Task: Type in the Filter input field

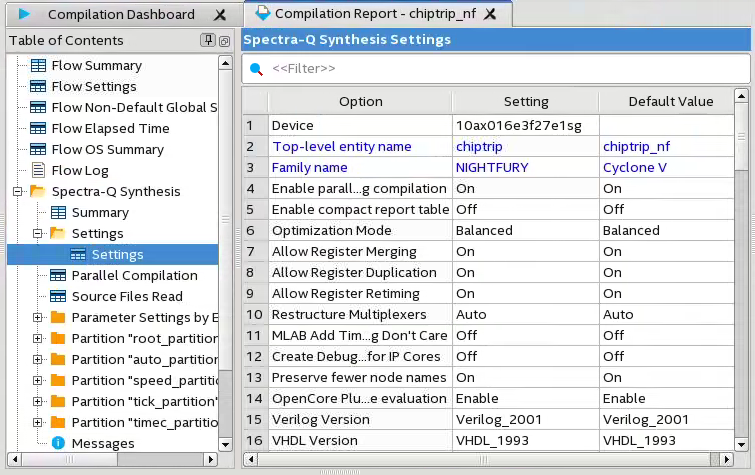Action: click(500, 69)
